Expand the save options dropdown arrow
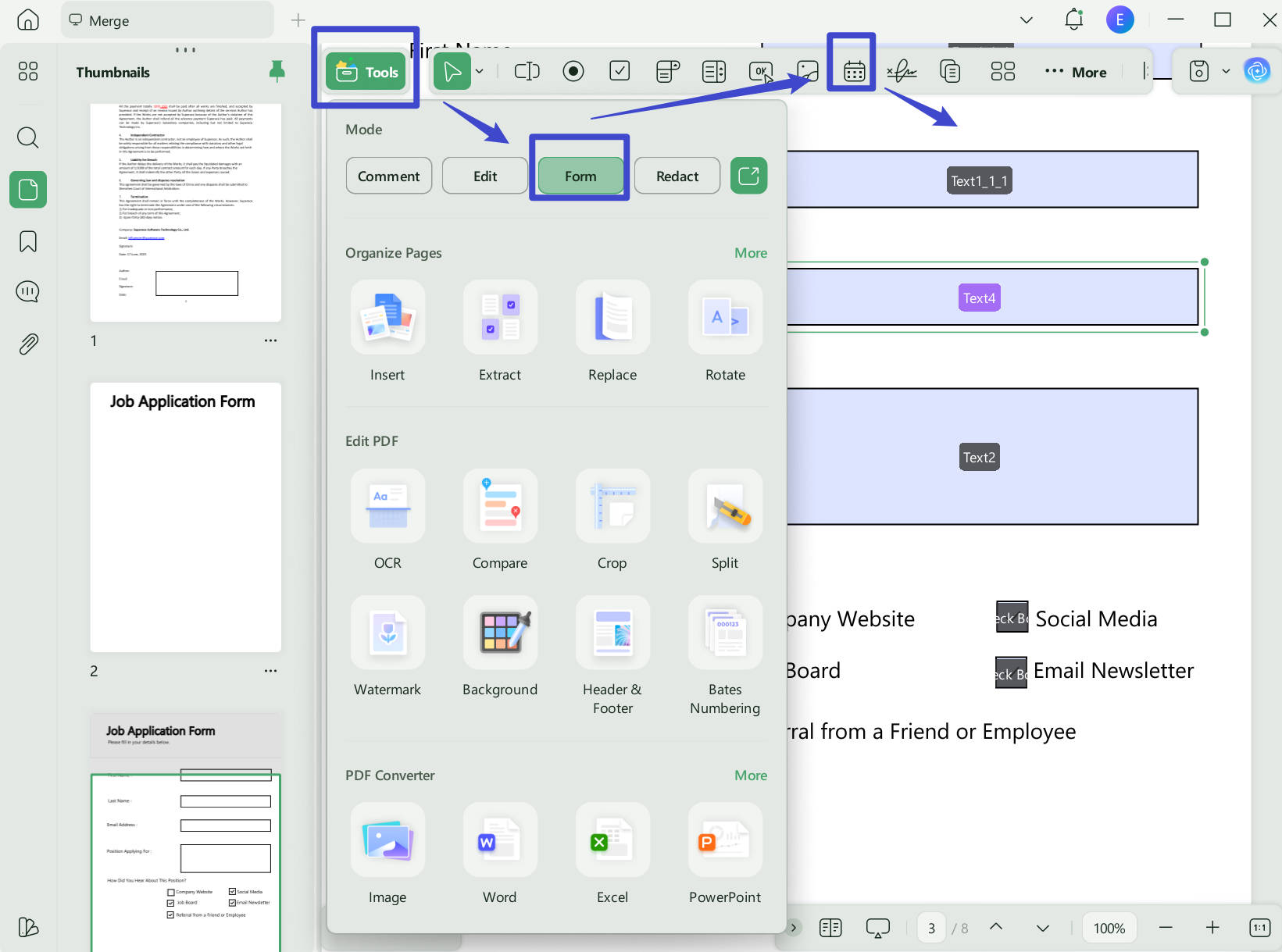 [x=1226, y=72]
